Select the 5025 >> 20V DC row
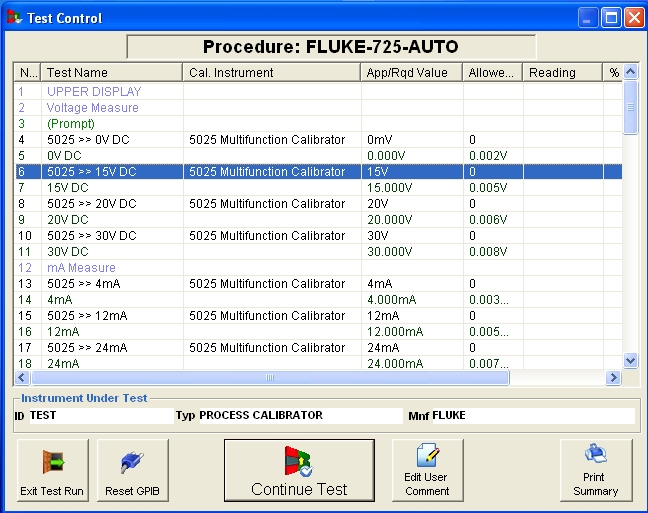The width and height of the screenshot is (648, 513). [91, 204]
